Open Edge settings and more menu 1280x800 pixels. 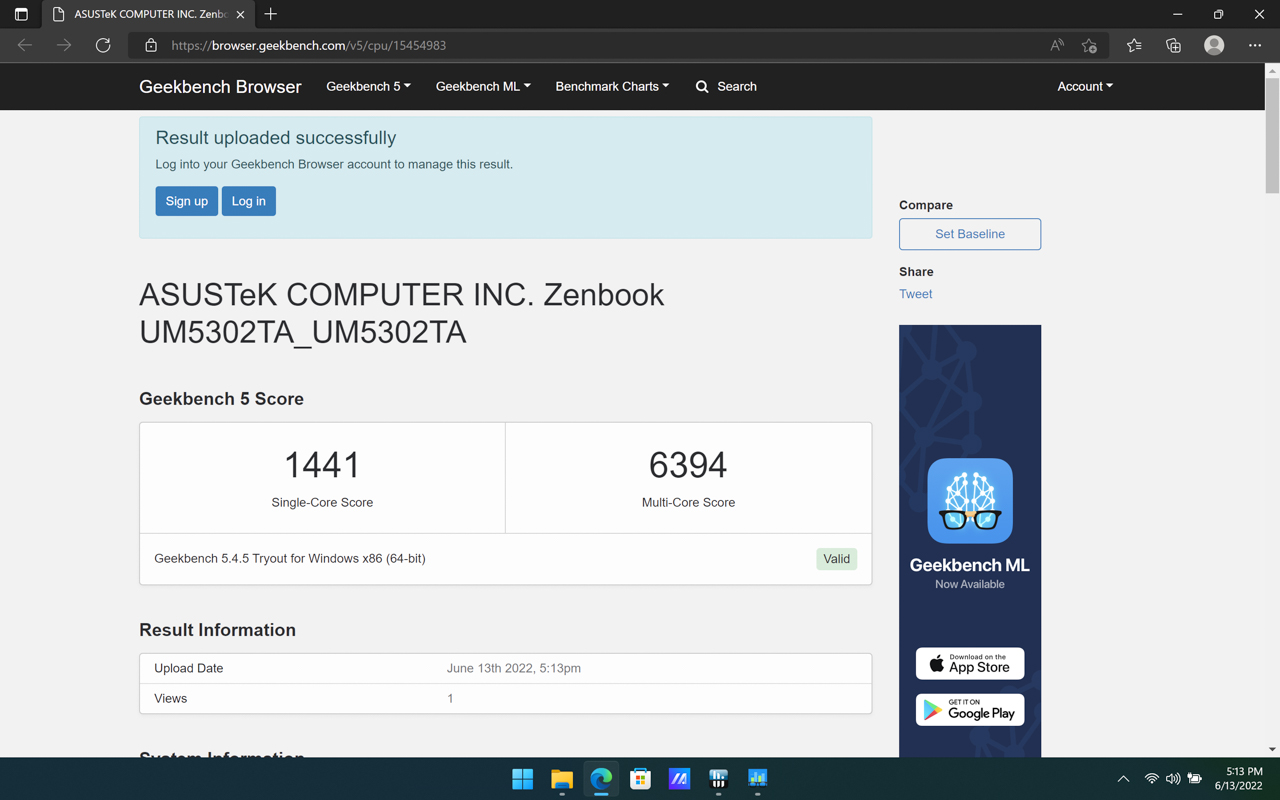pyautogui.click(x=1255, y=45)
